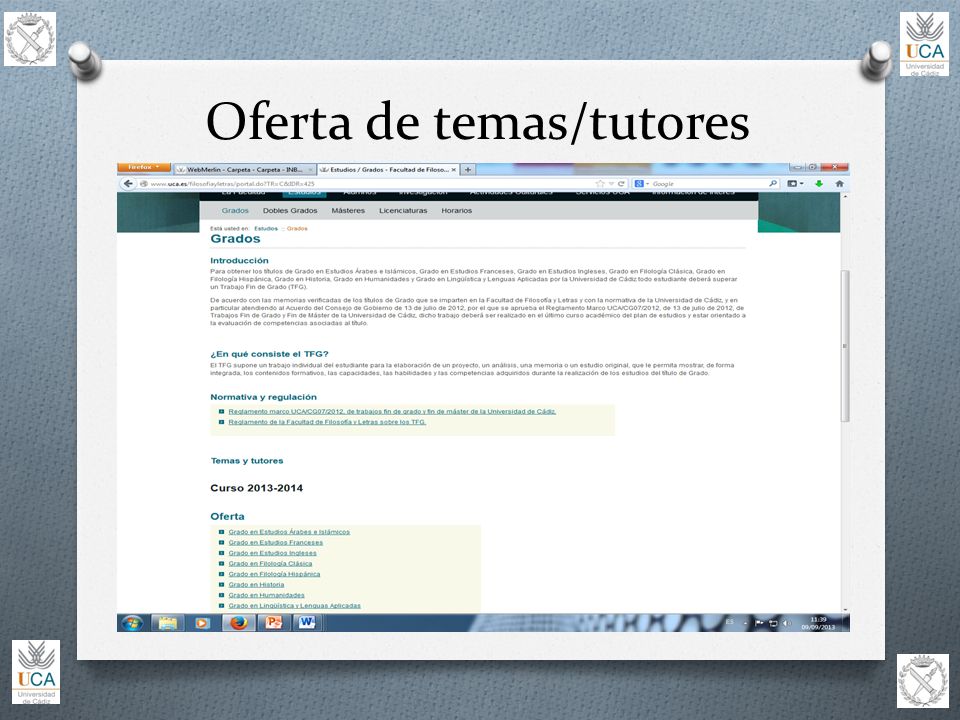Open Reglamento de la Facultad sobre TFG link

[327, 422]
